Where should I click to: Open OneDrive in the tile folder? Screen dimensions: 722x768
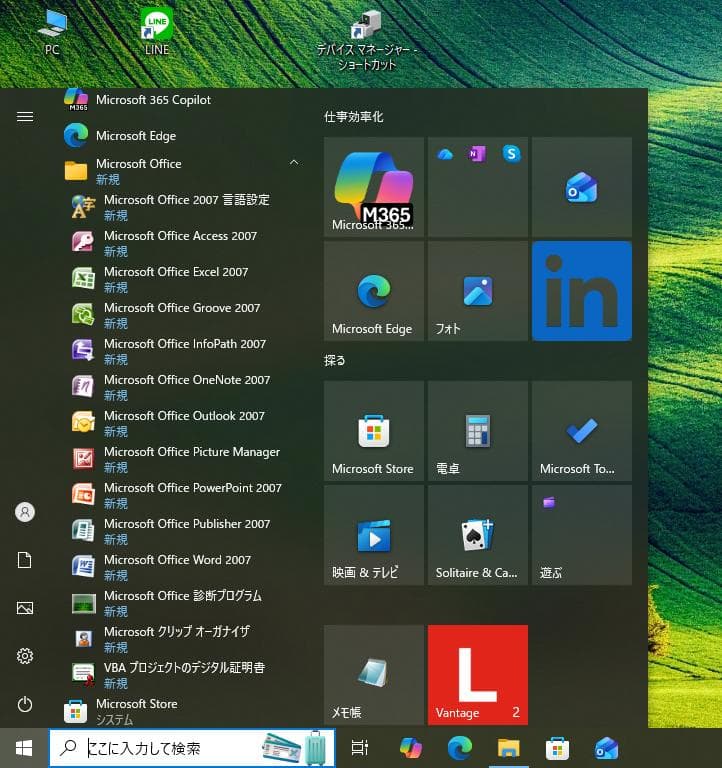(445, 154)
